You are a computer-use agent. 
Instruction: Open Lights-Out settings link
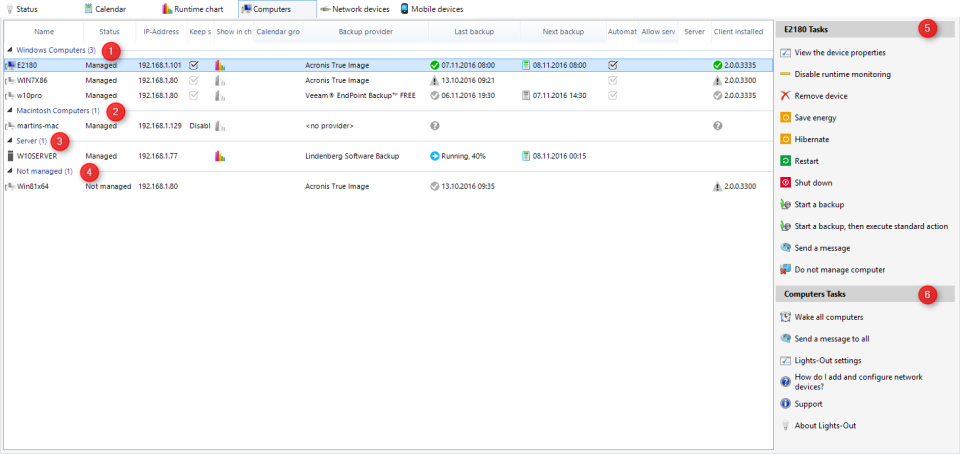pos(827,360)
